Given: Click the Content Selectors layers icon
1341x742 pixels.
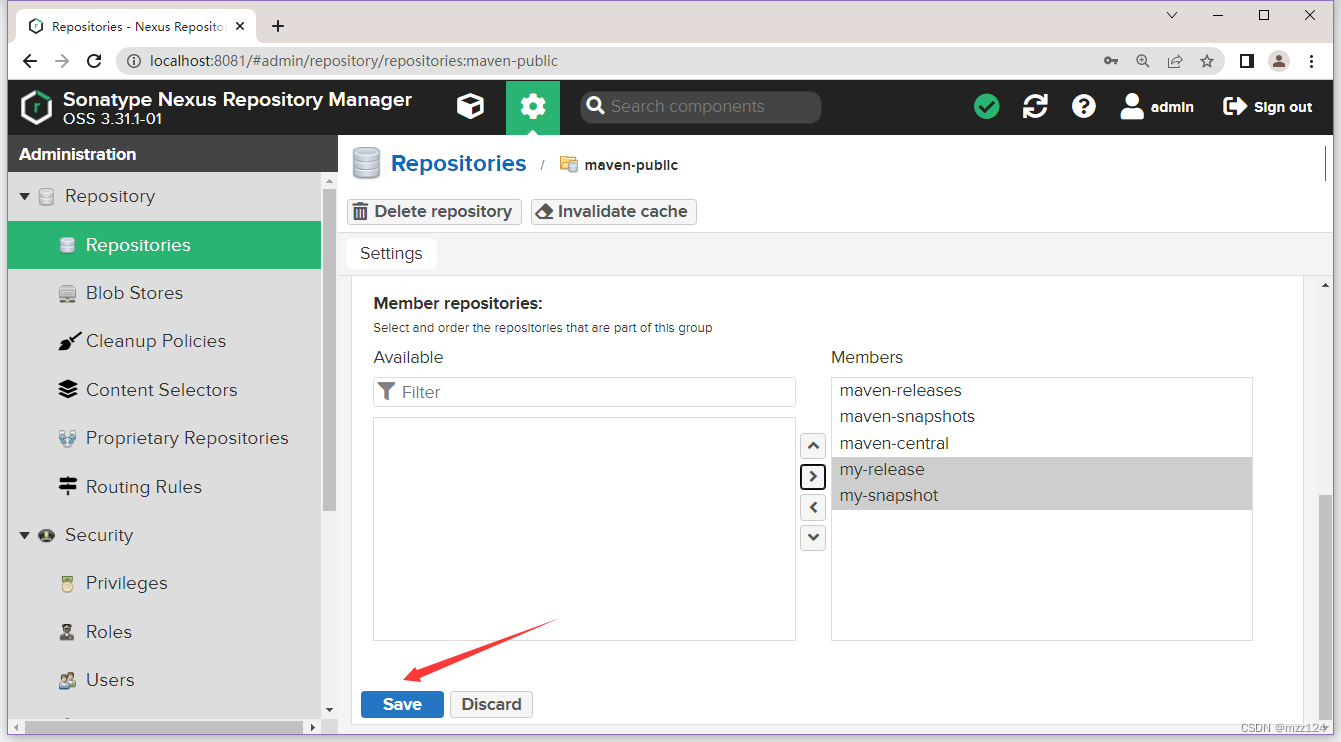Looking at the screenshot, I should (x=68, y=390).
